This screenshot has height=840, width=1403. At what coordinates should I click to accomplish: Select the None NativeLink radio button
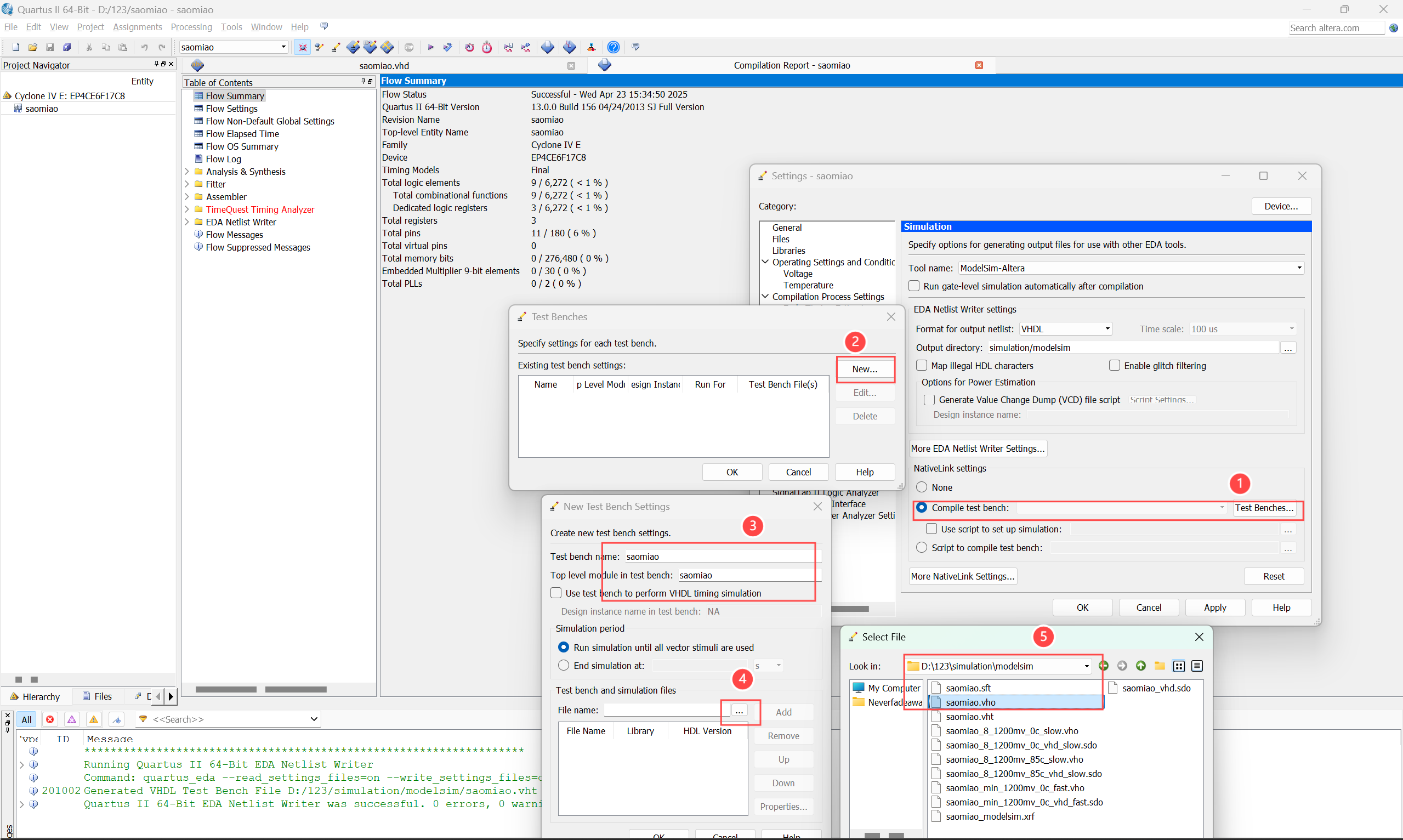(922, 487)
